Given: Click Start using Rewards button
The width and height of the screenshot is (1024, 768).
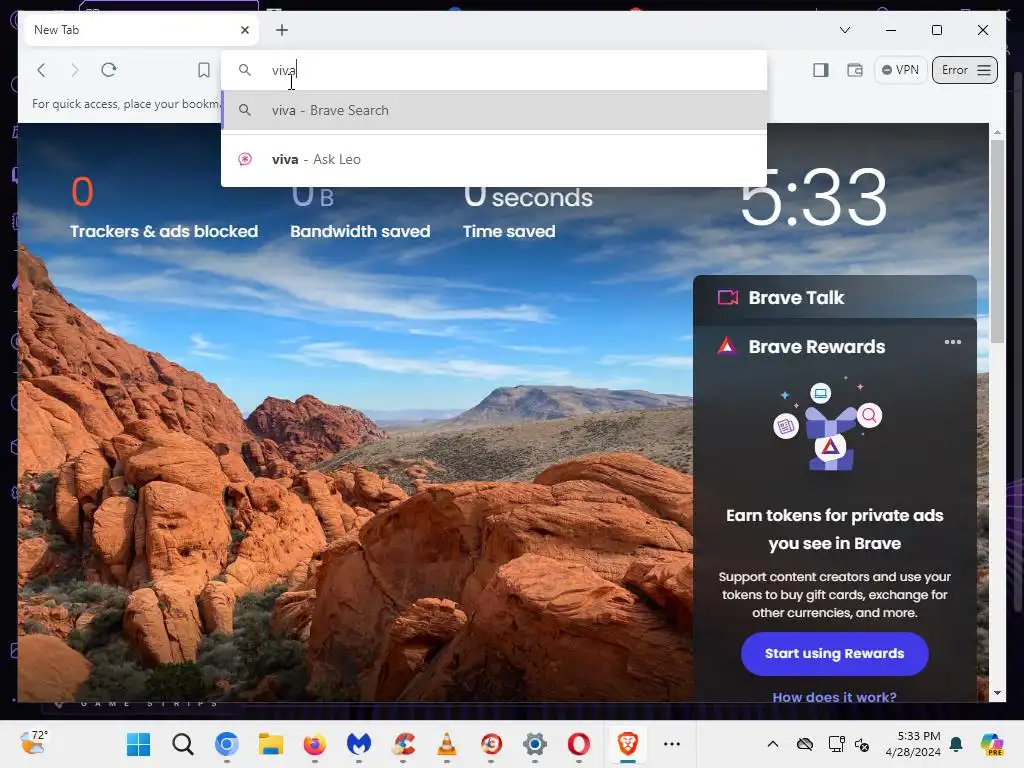Looking at the screenshot, I should click(x=835, y=654).
